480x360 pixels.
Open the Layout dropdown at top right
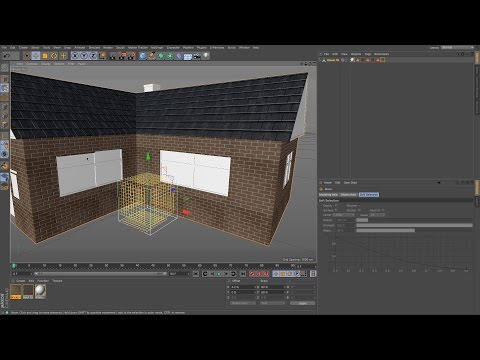(456, 48)
